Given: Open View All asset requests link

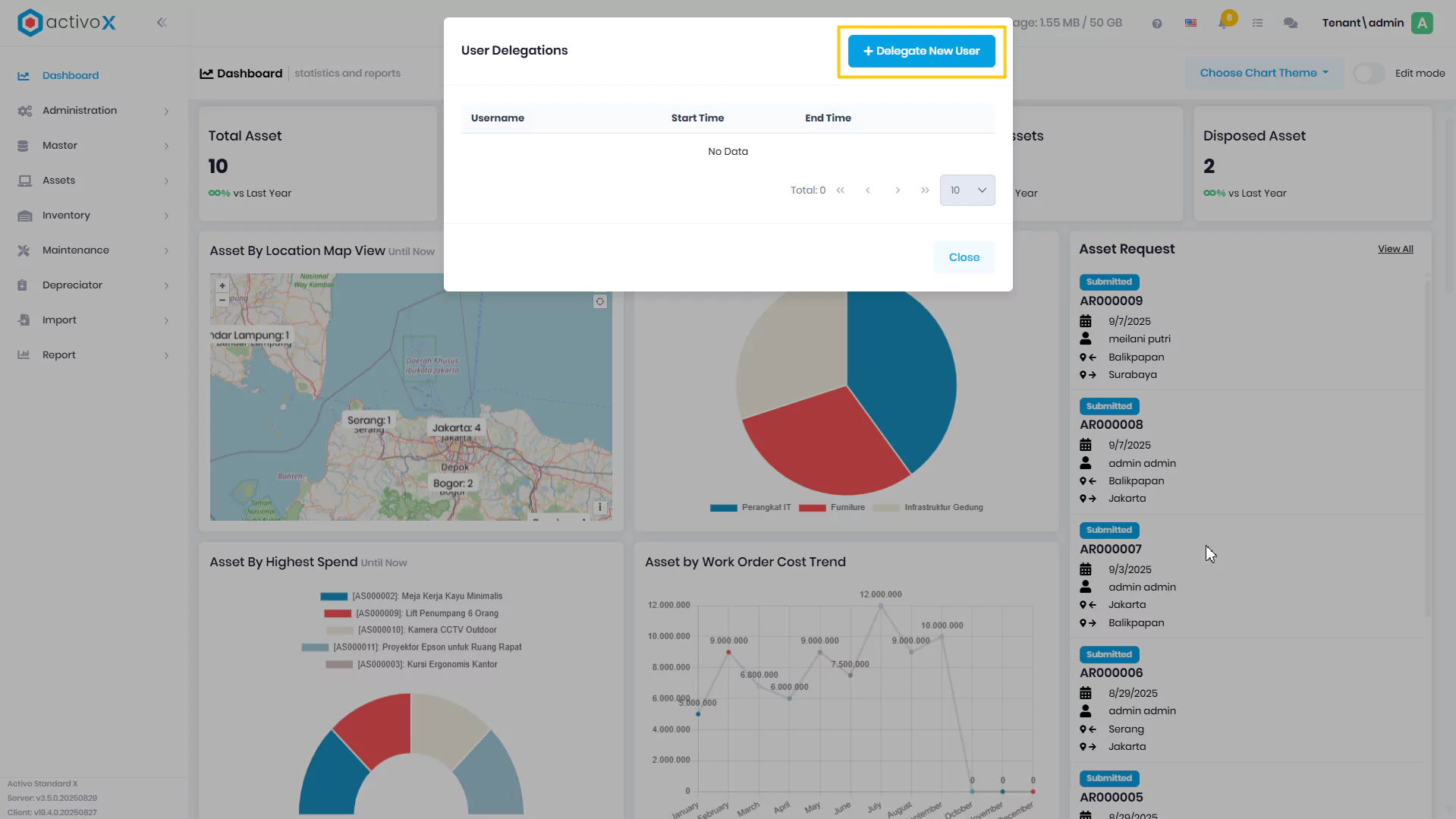Looking at the screenshot, I should (1395, 249).
